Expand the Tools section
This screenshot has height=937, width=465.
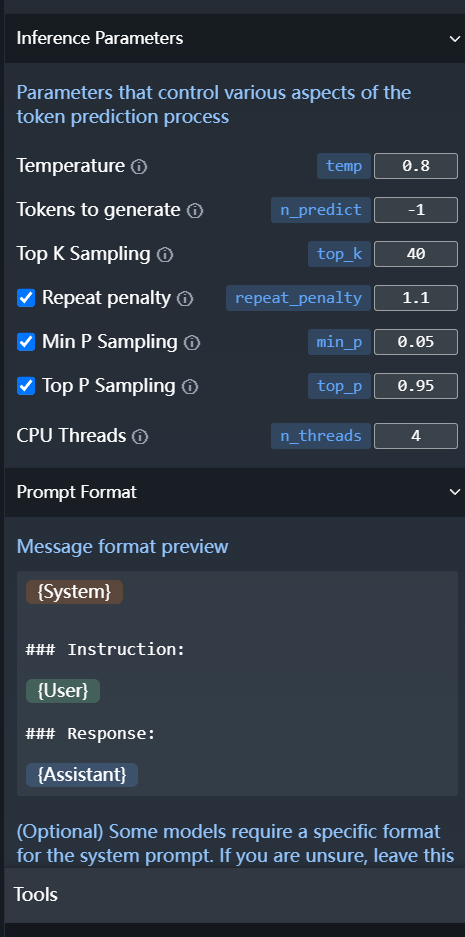232,895
